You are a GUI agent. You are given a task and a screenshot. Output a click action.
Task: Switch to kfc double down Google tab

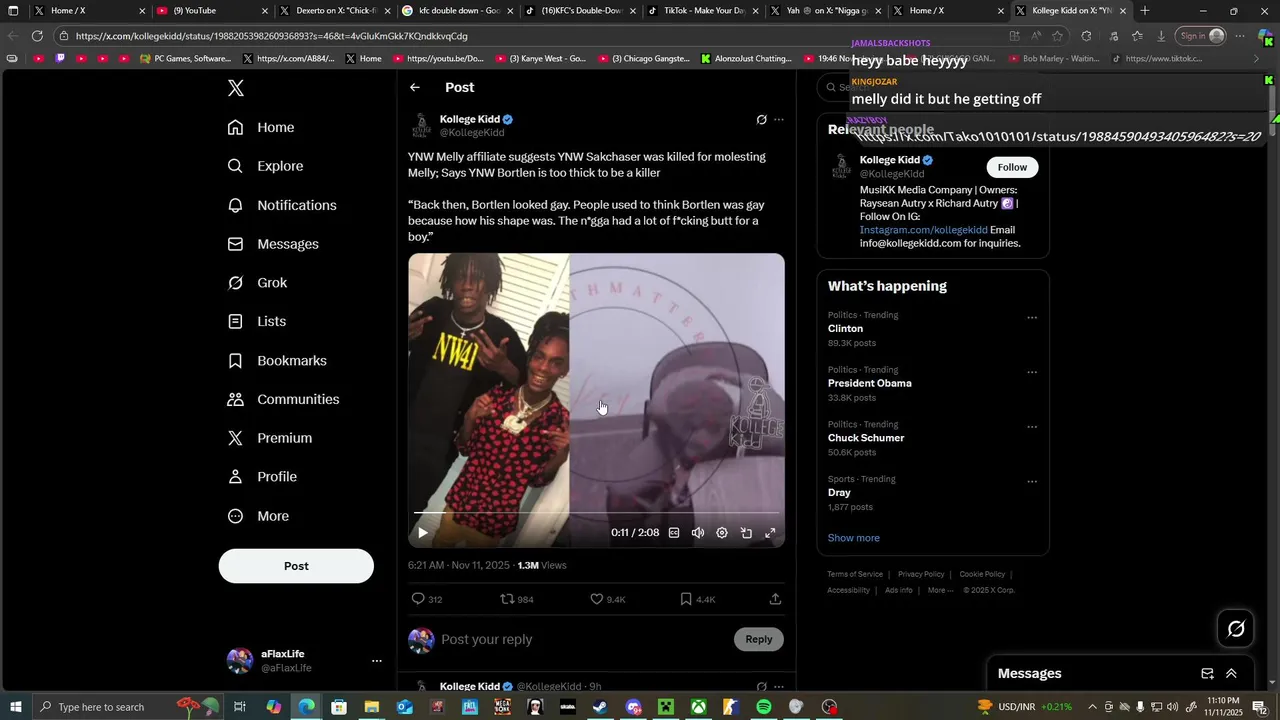[459, 11]
